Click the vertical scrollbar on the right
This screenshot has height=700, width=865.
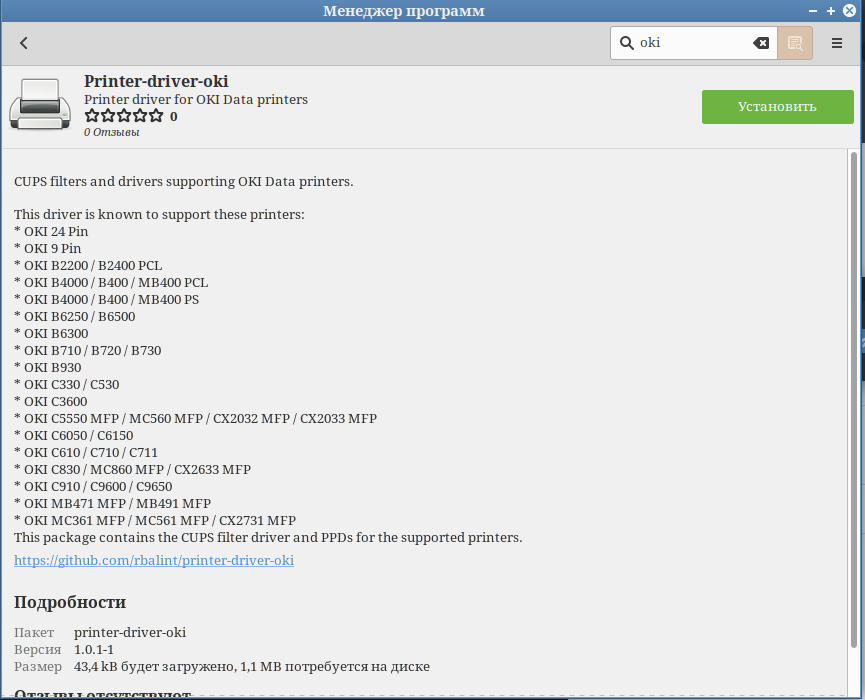coord(853,400)
